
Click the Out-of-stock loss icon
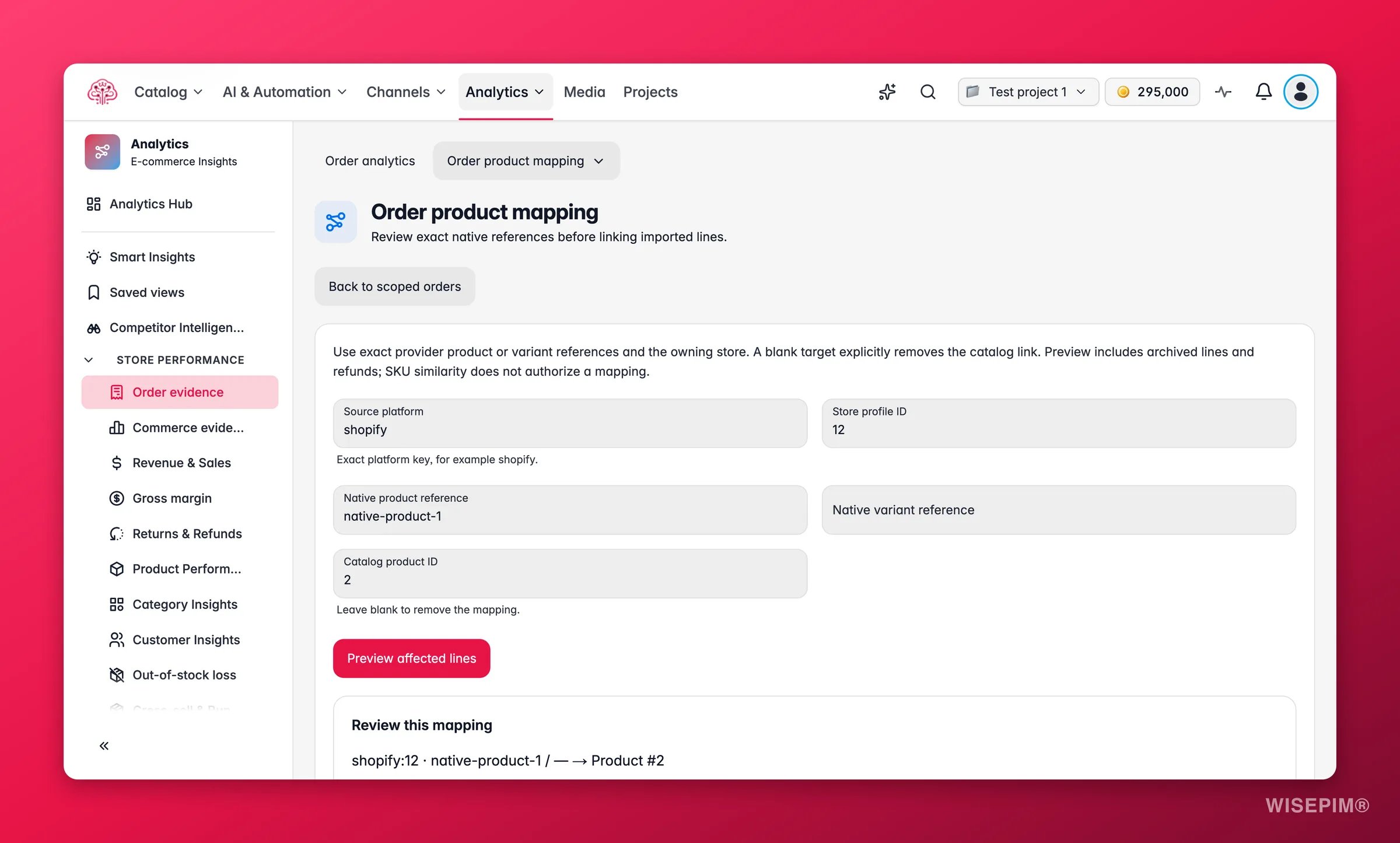117,675
